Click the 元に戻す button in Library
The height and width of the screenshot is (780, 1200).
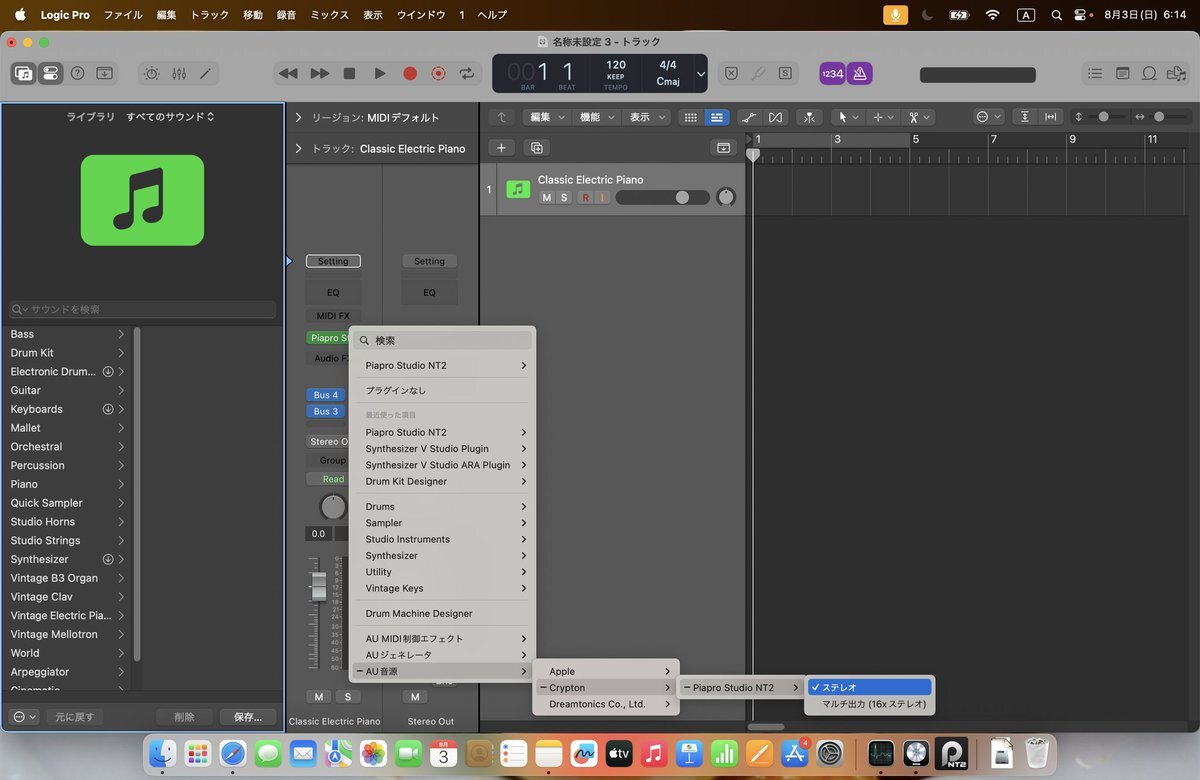click(75, 717)
